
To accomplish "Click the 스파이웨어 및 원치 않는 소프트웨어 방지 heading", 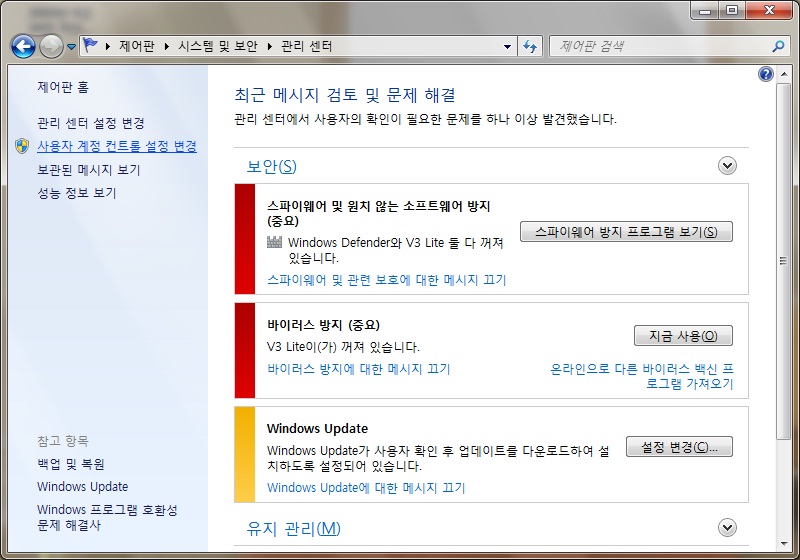I will click(x=379, y=213).
